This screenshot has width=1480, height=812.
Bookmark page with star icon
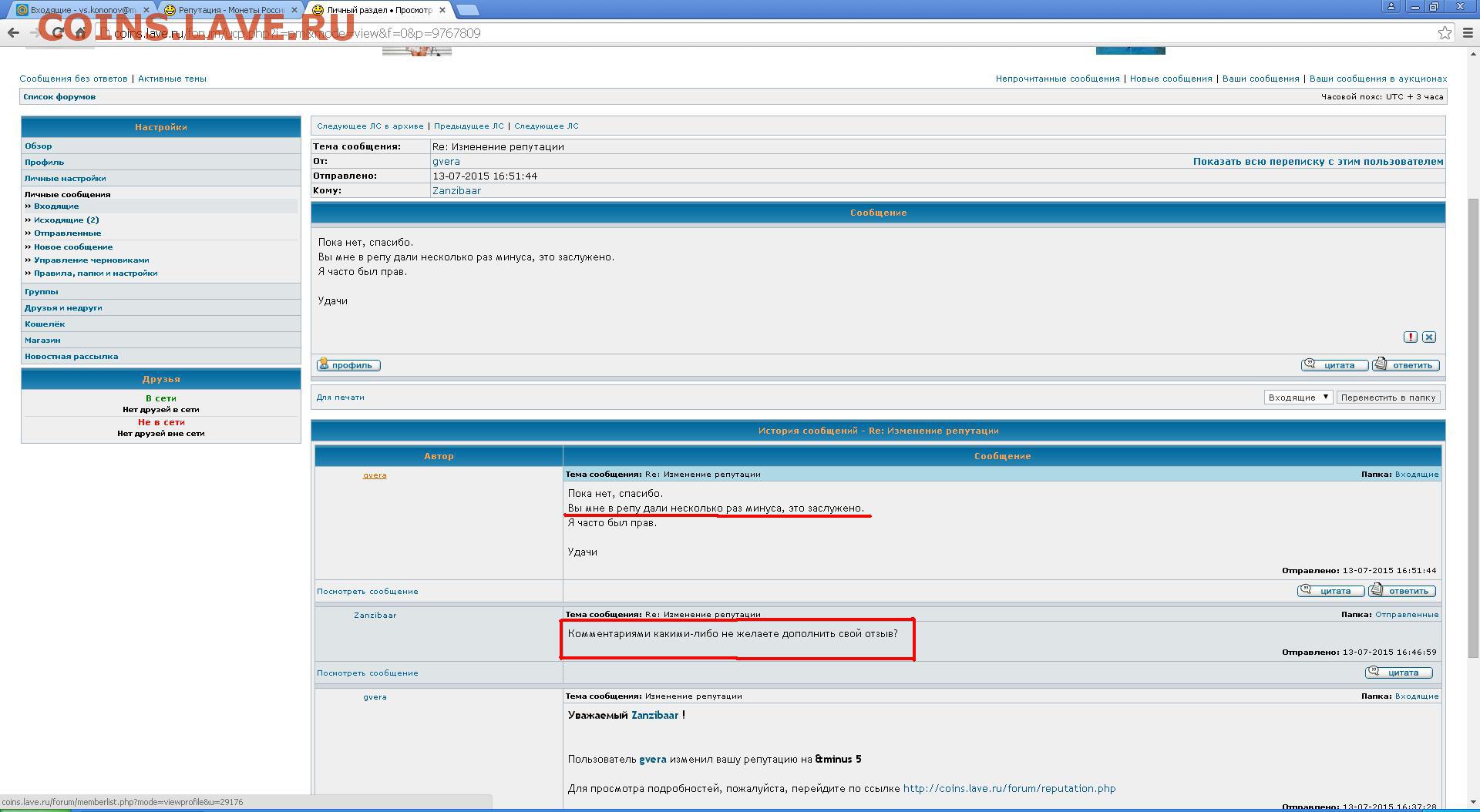coord(1445,32)
